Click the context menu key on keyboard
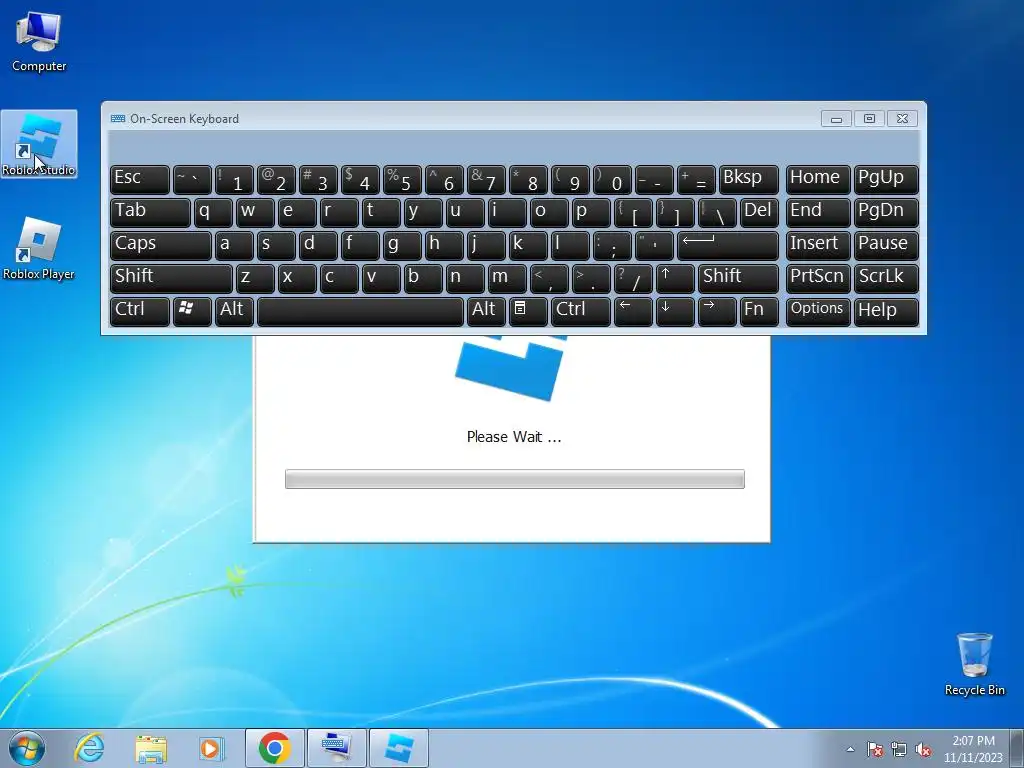This screenshot has height=768, width=1024. 527,310
